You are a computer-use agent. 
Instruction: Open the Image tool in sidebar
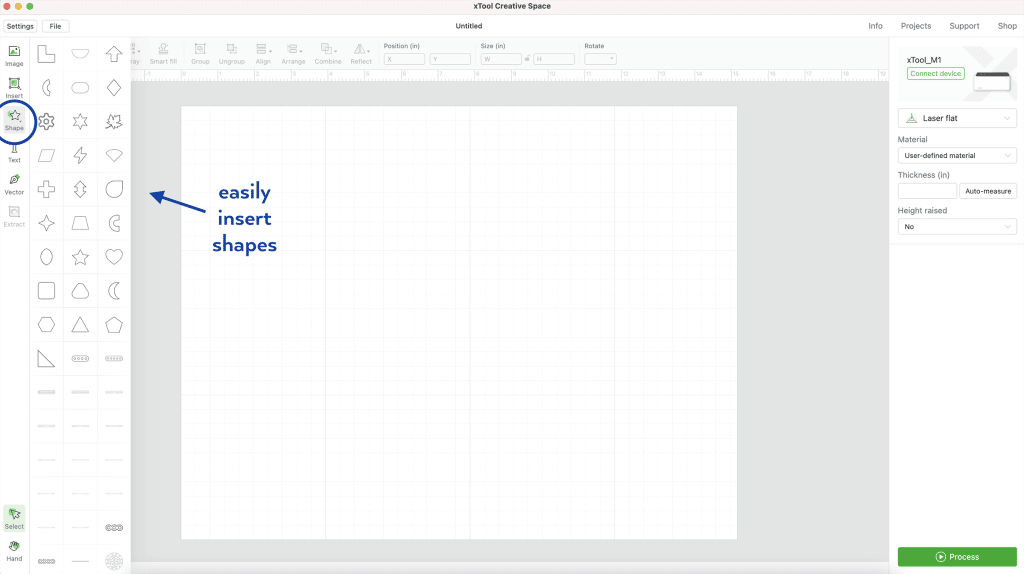pos(14,56)
